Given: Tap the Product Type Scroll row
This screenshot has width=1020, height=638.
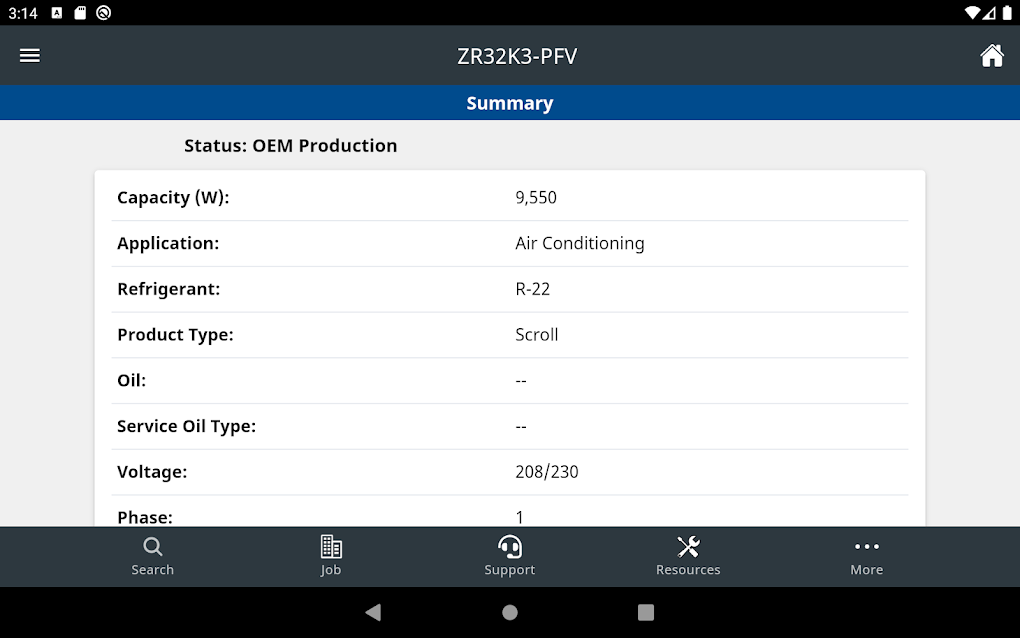Looking at the screenshot, I should click(x=510, y=335).
